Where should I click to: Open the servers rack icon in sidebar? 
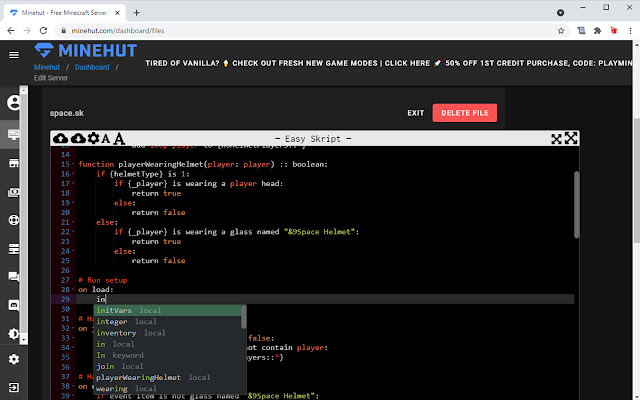click(x=14, y=249)
